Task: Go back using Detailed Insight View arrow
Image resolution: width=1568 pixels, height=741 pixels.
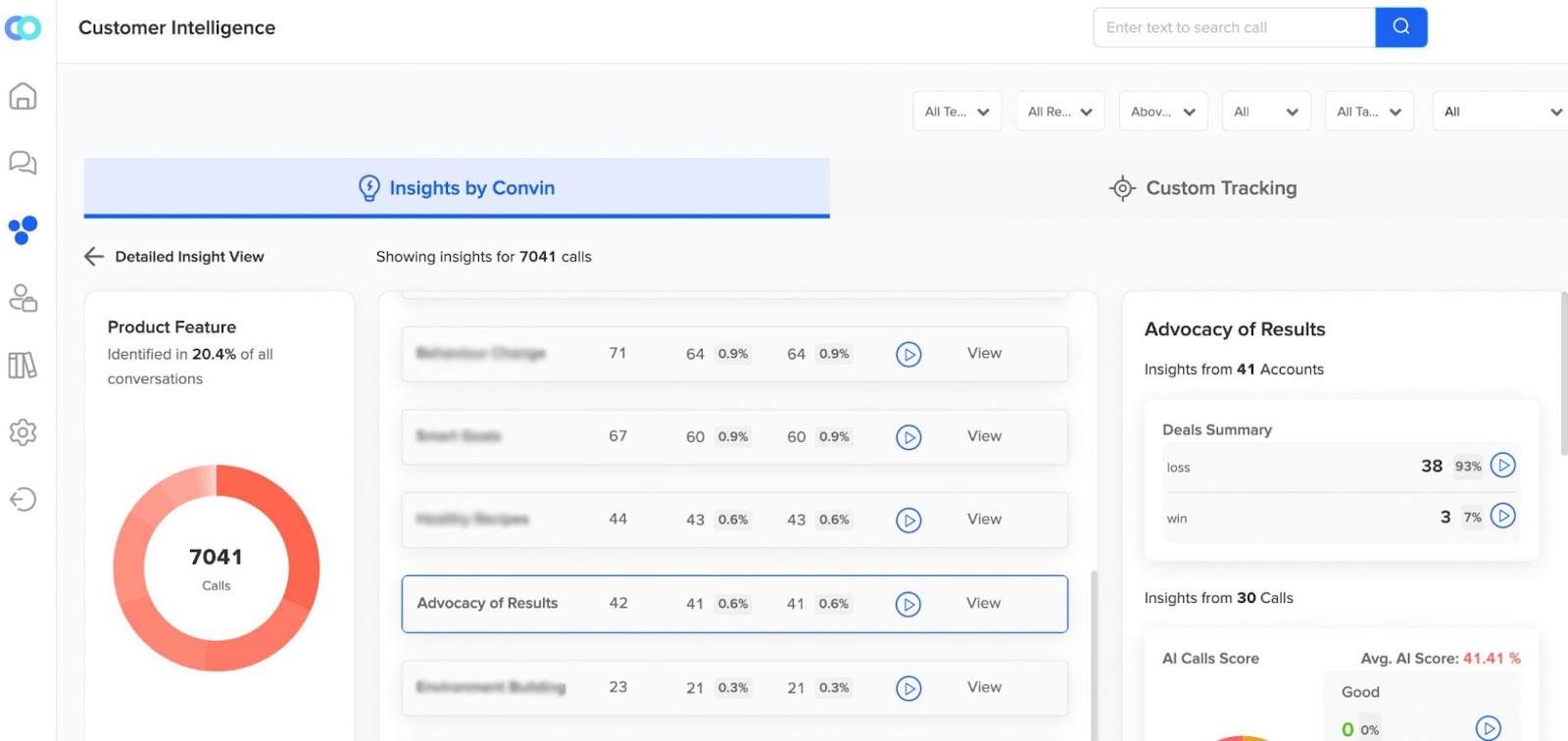Action: pos(94,257)
